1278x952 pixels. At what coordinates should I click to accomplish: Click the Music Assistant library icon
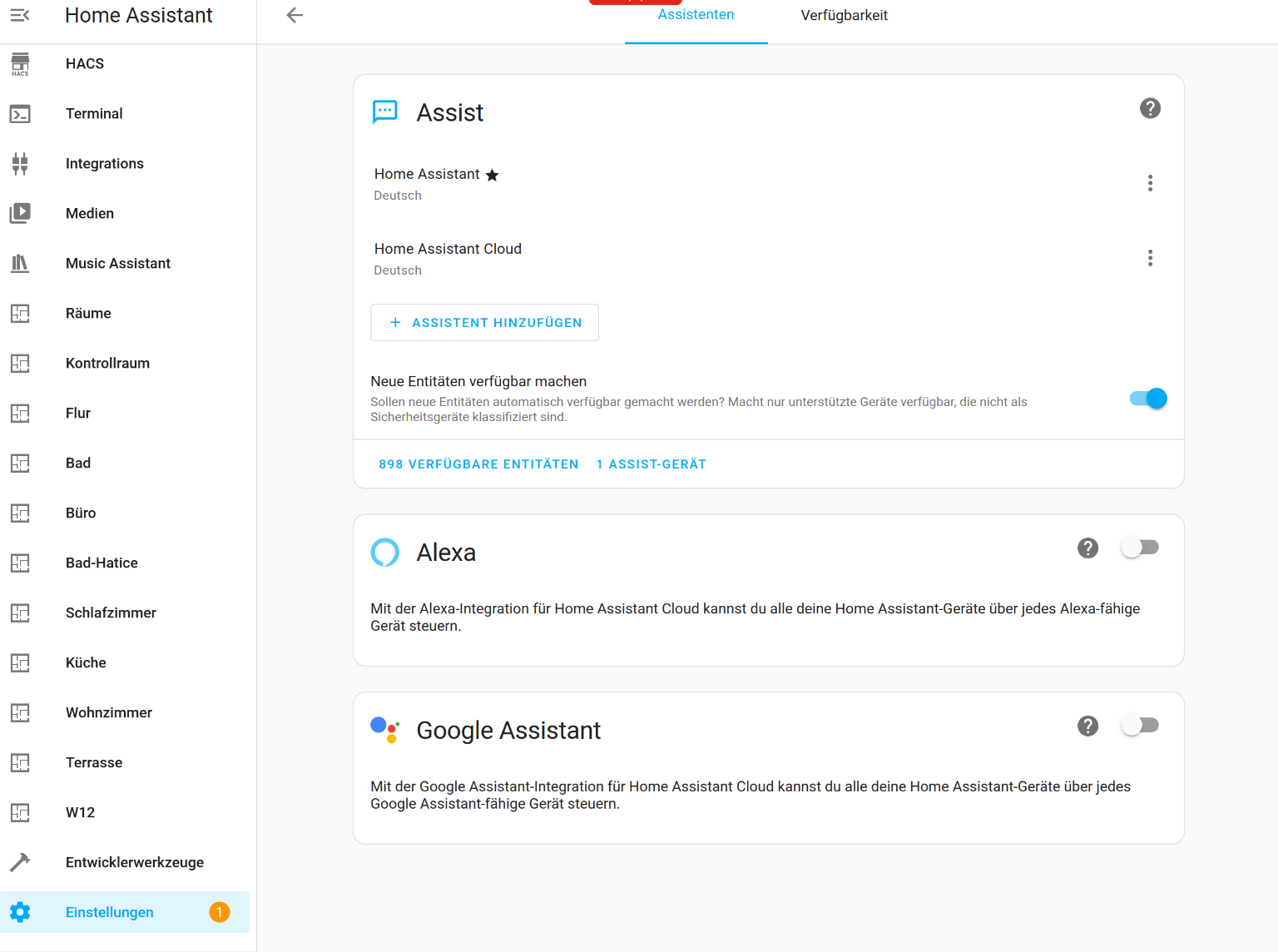pos(20,264)
